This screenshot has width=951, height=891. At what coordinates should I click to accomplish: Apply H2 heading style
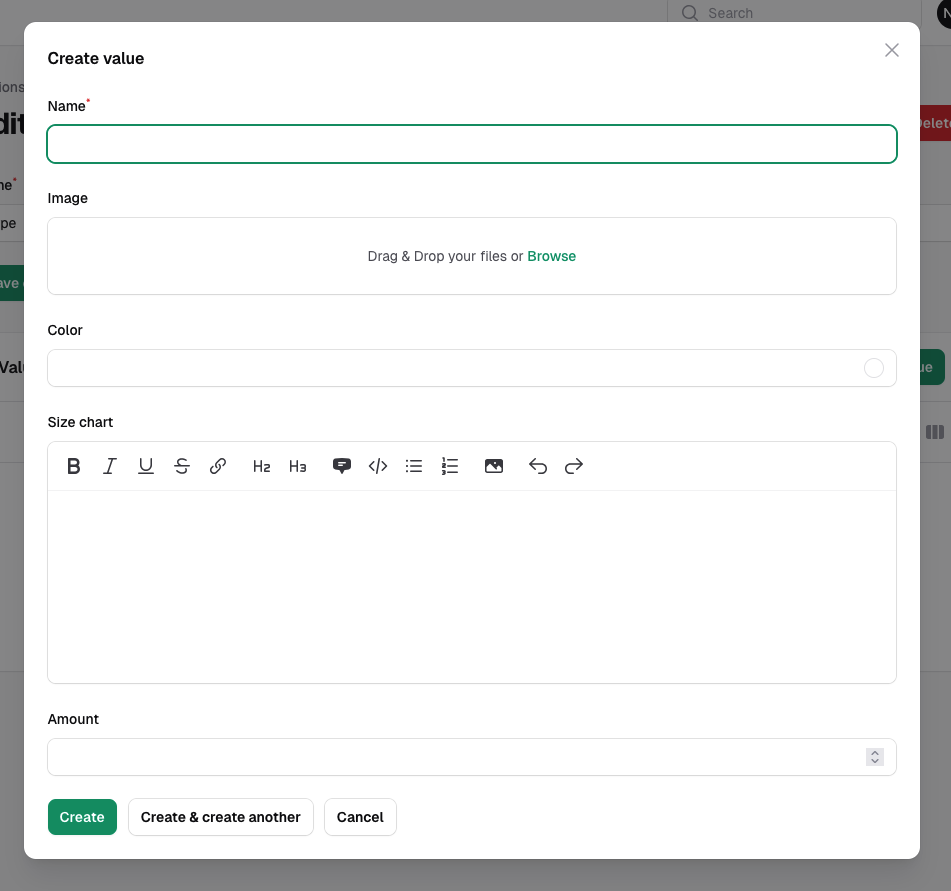262,466
